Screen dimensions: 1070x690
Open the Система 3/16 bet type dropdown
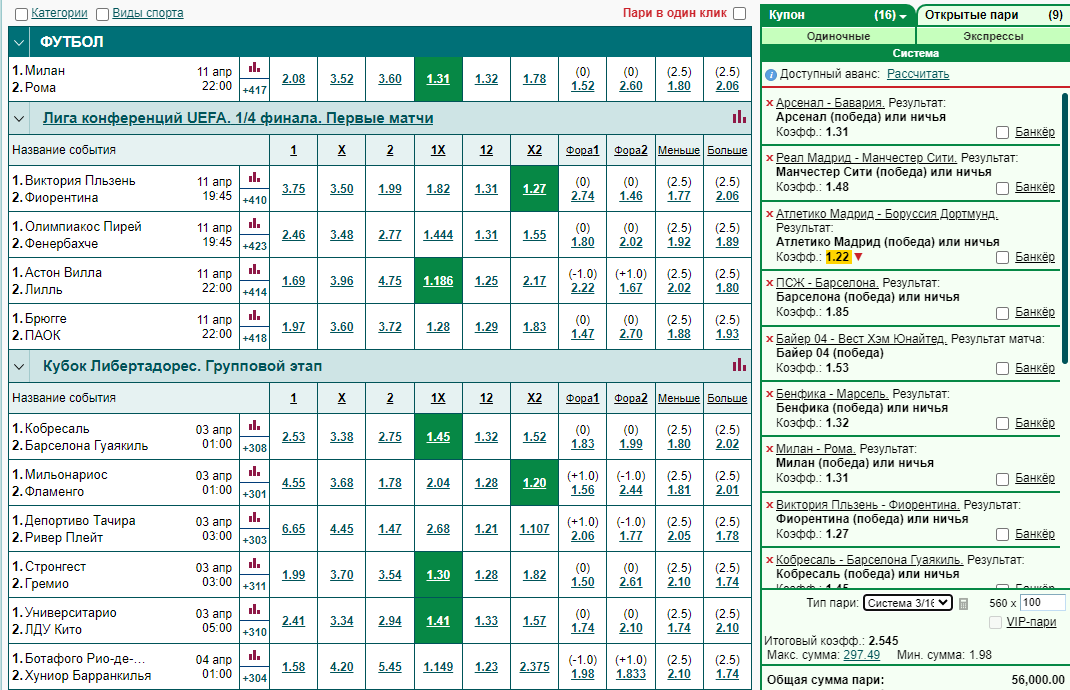coord(908,603)
